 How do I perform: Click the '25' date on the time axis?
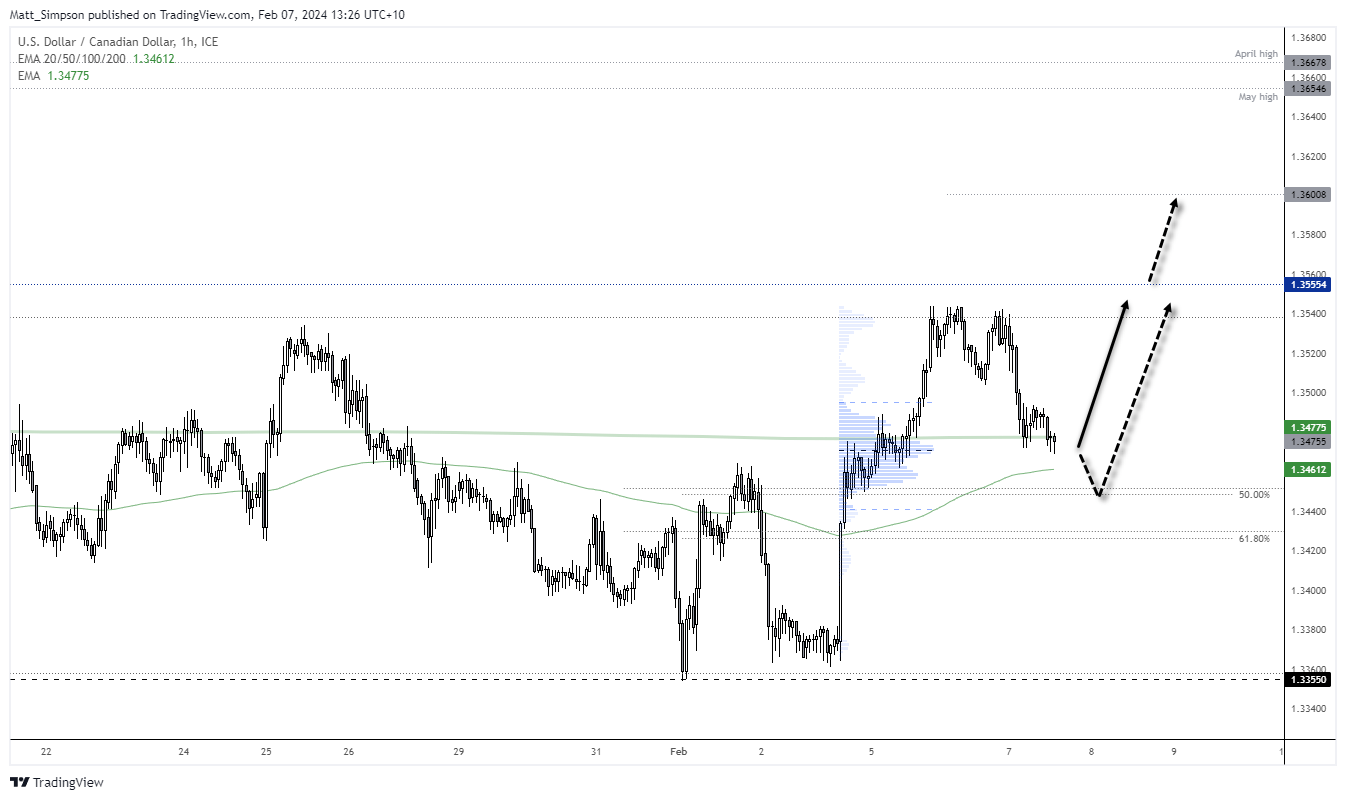click(266, 751)
